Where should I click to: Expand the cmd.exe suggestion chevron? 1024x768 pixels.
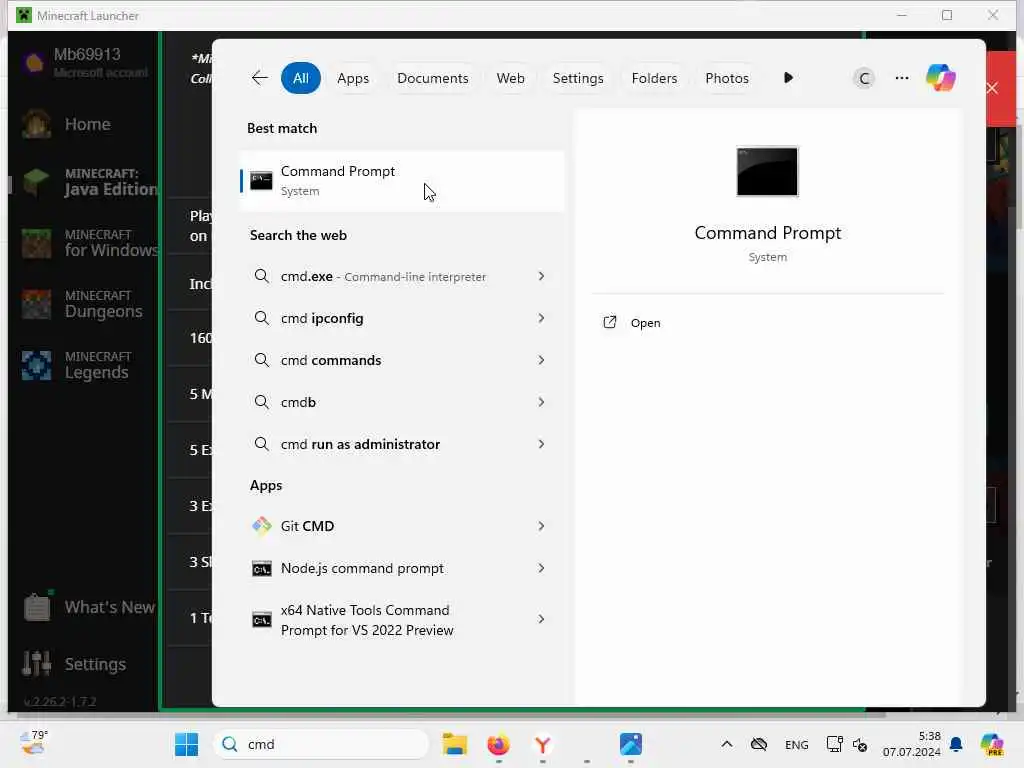pyautogui.click(x=541, y=276)
